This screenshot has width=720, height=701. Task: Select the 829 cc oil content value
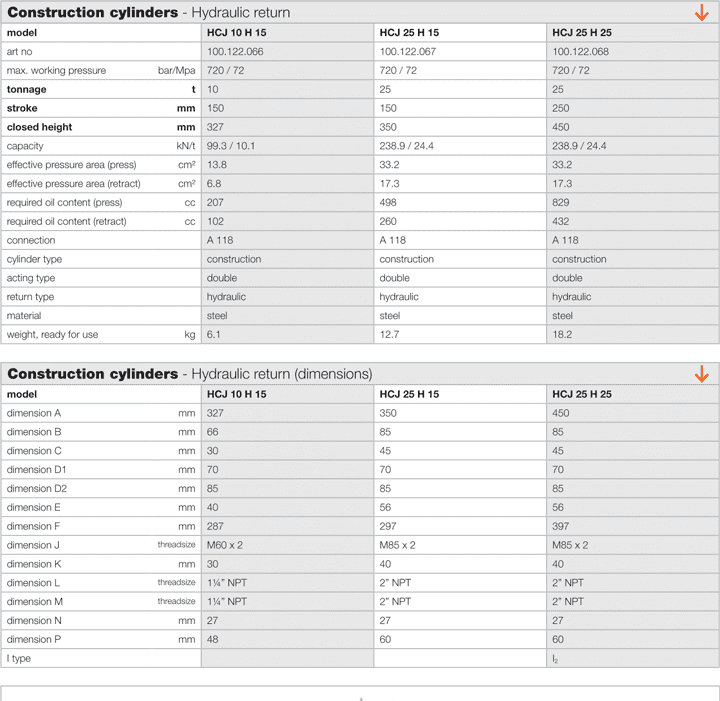pos(561,203)
